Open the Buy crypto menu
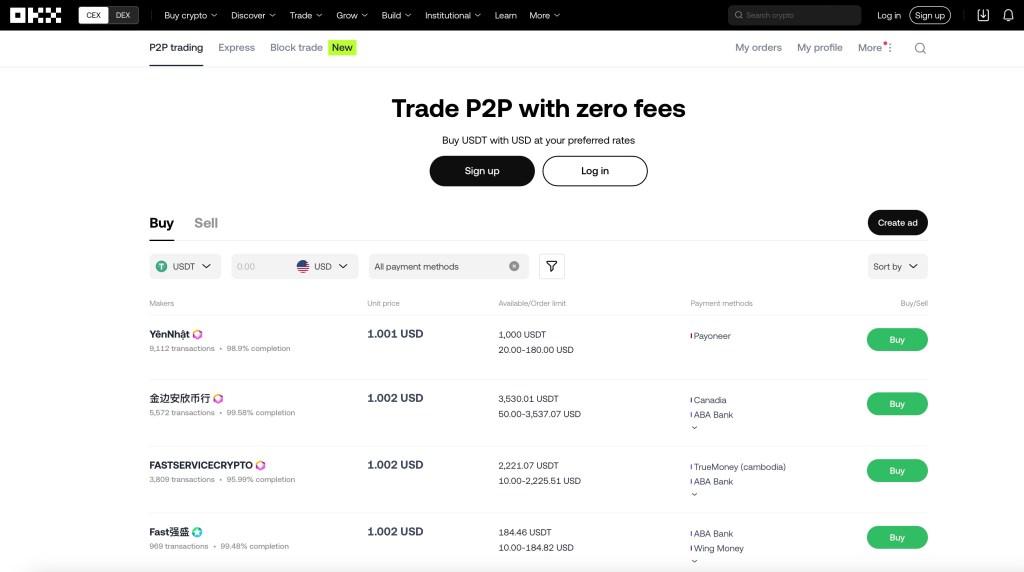 coord(190,15)
